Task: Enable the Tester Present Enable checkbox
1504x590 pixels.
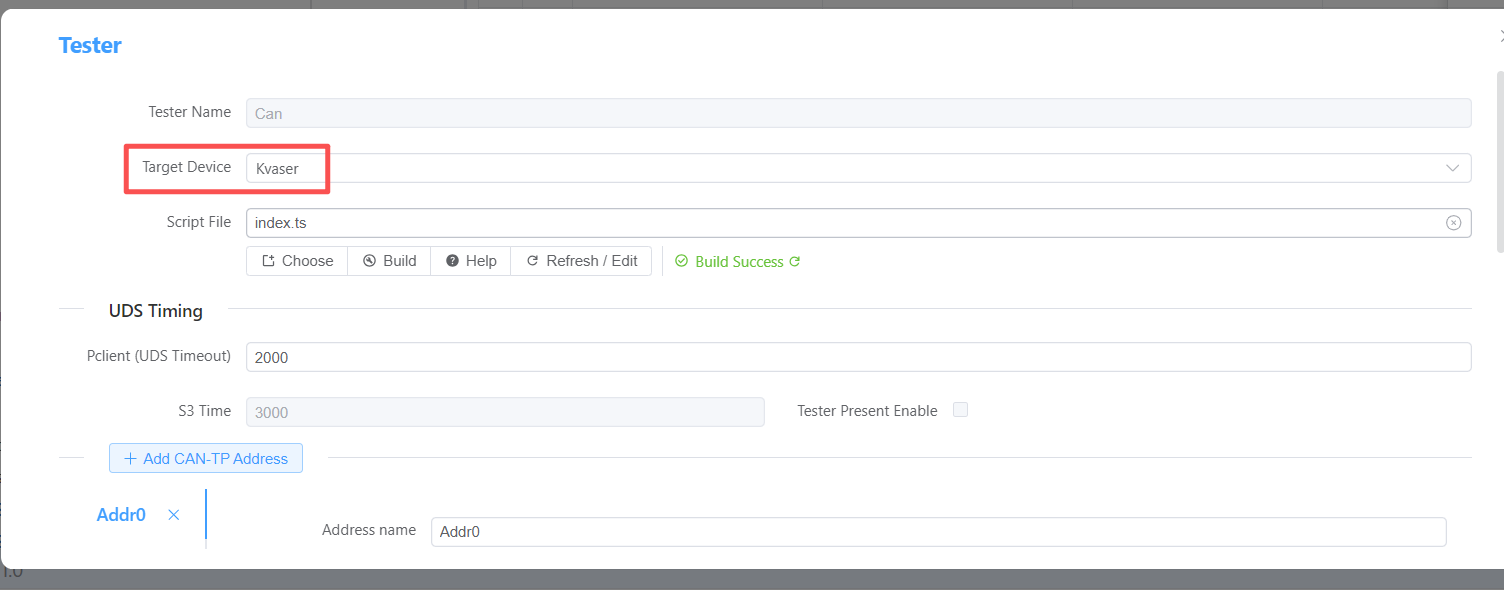Action: point(960,410)
